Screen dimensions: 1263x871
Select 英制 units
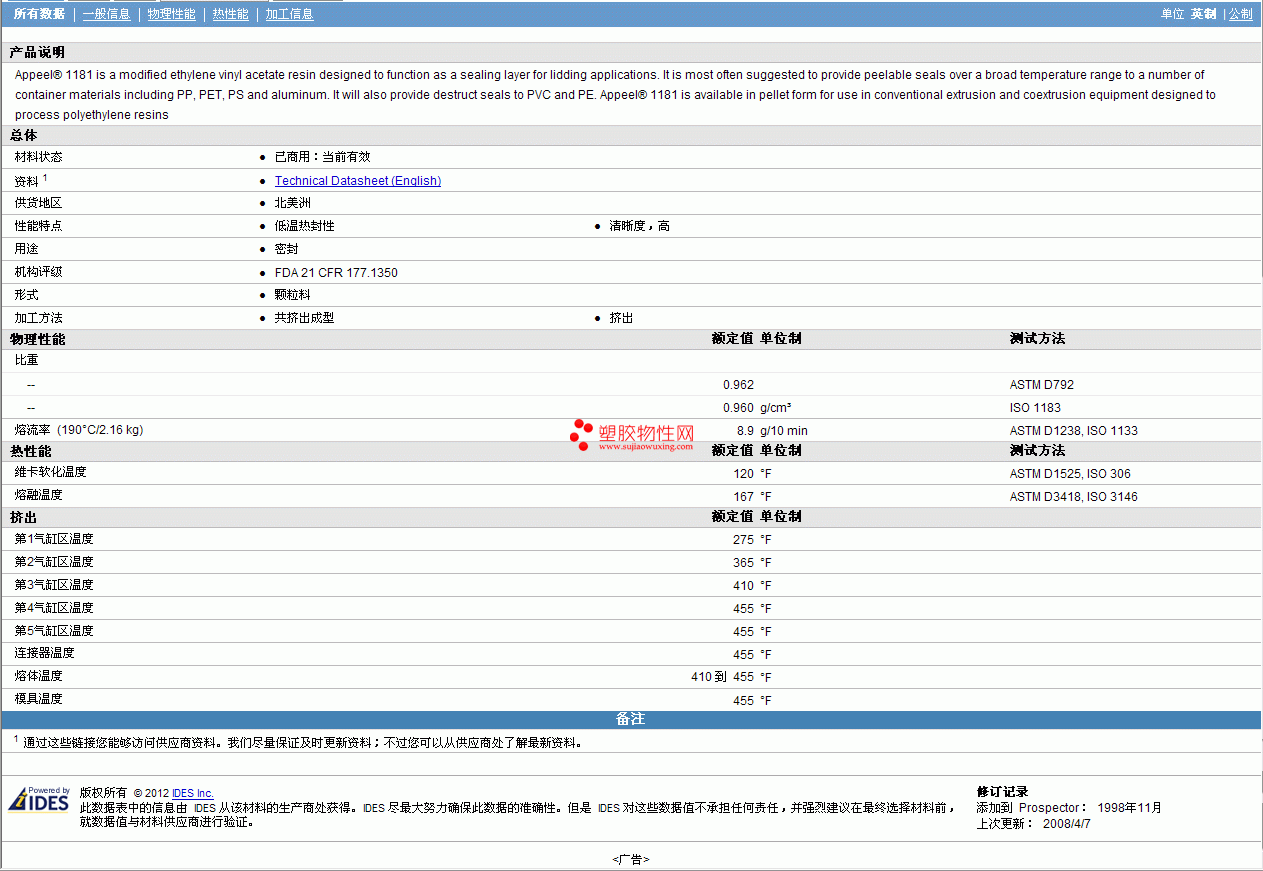(x=1203, y=14)
